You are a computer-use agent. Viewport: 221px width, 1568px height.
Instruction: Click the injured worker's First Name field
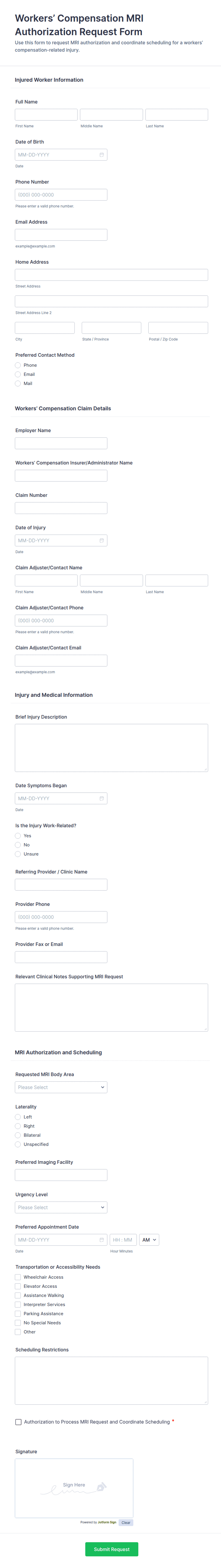coord(46,114)
